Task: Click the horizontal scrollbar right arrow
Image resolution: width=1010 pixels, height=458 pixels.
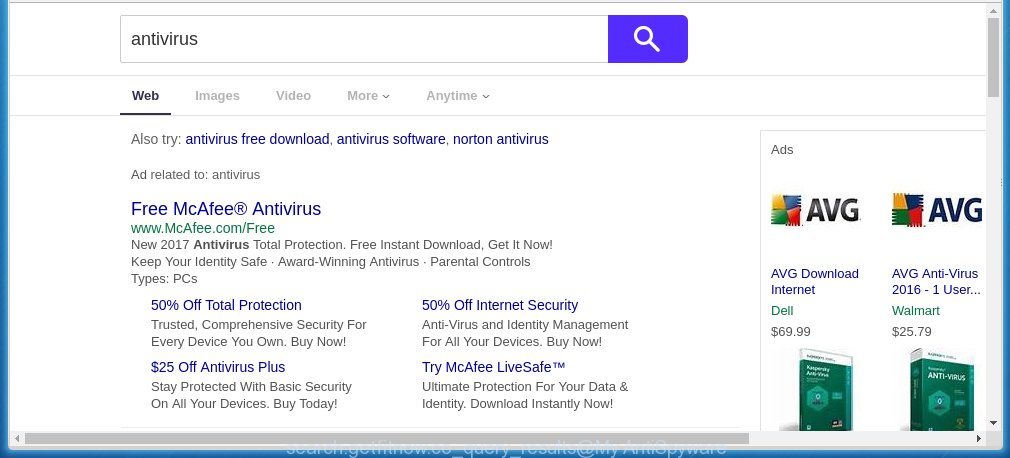Action: tap(978, 439)
